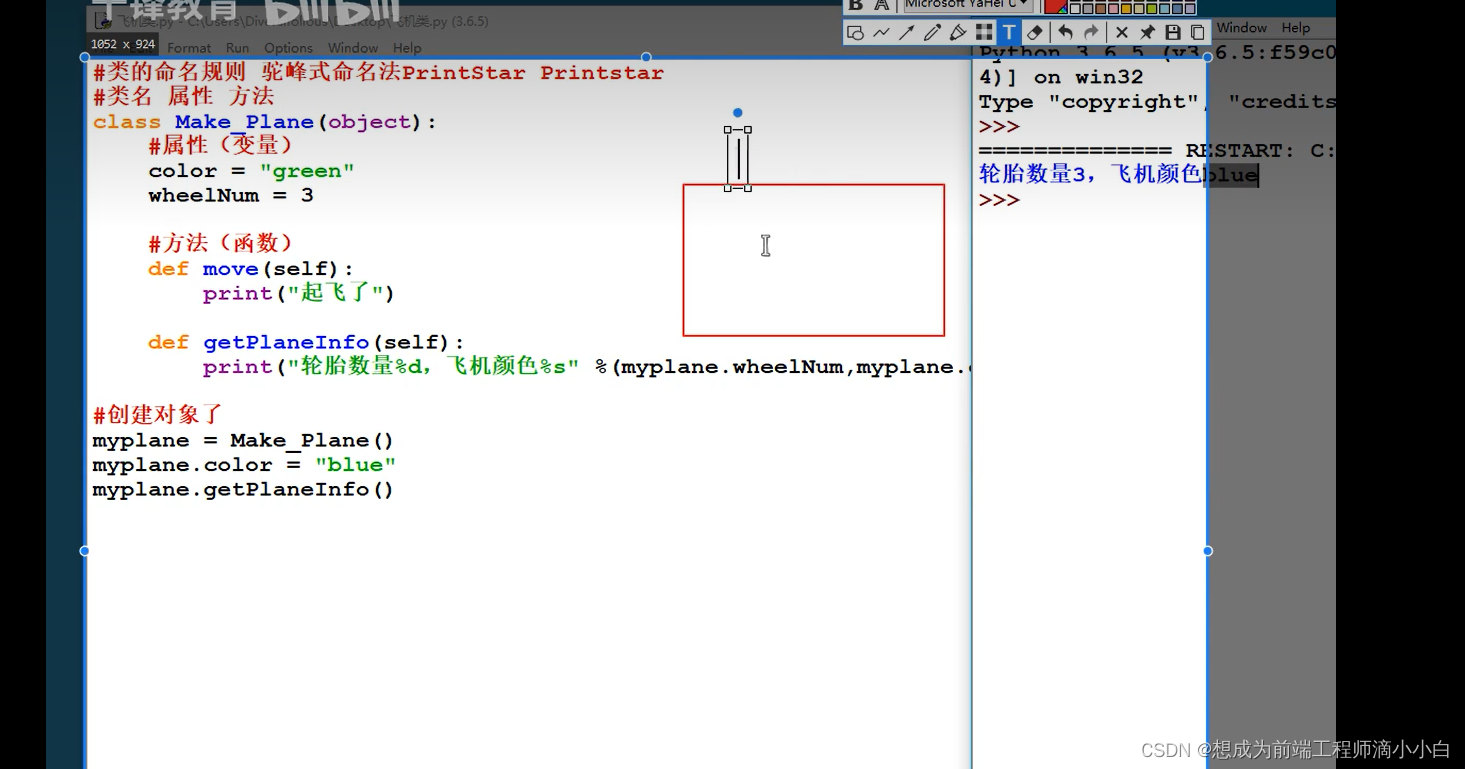Select the curved line drawing tool

[881, 33]
